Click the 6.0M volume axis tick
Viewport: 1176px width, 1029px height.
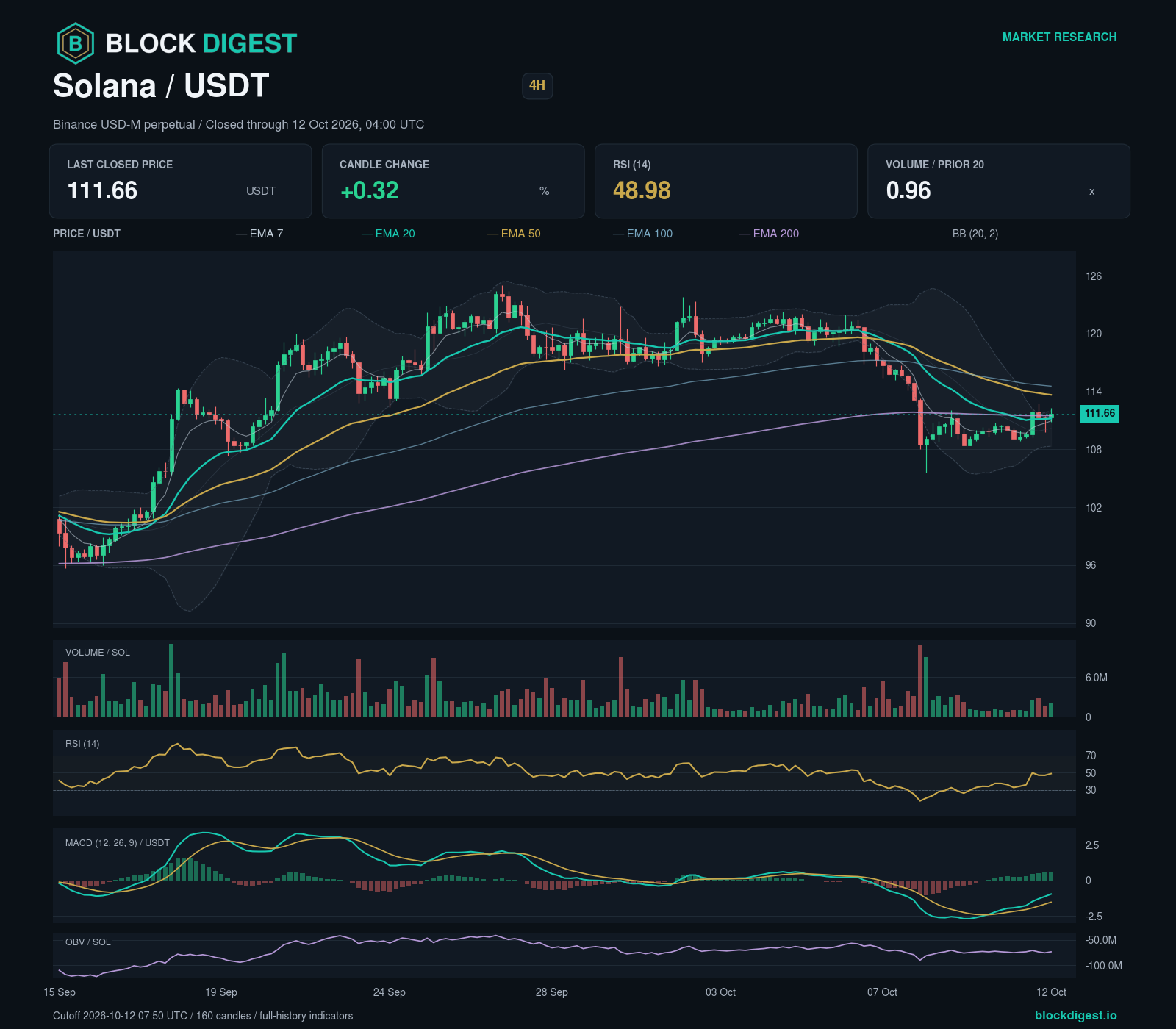tap(1097, 678)
